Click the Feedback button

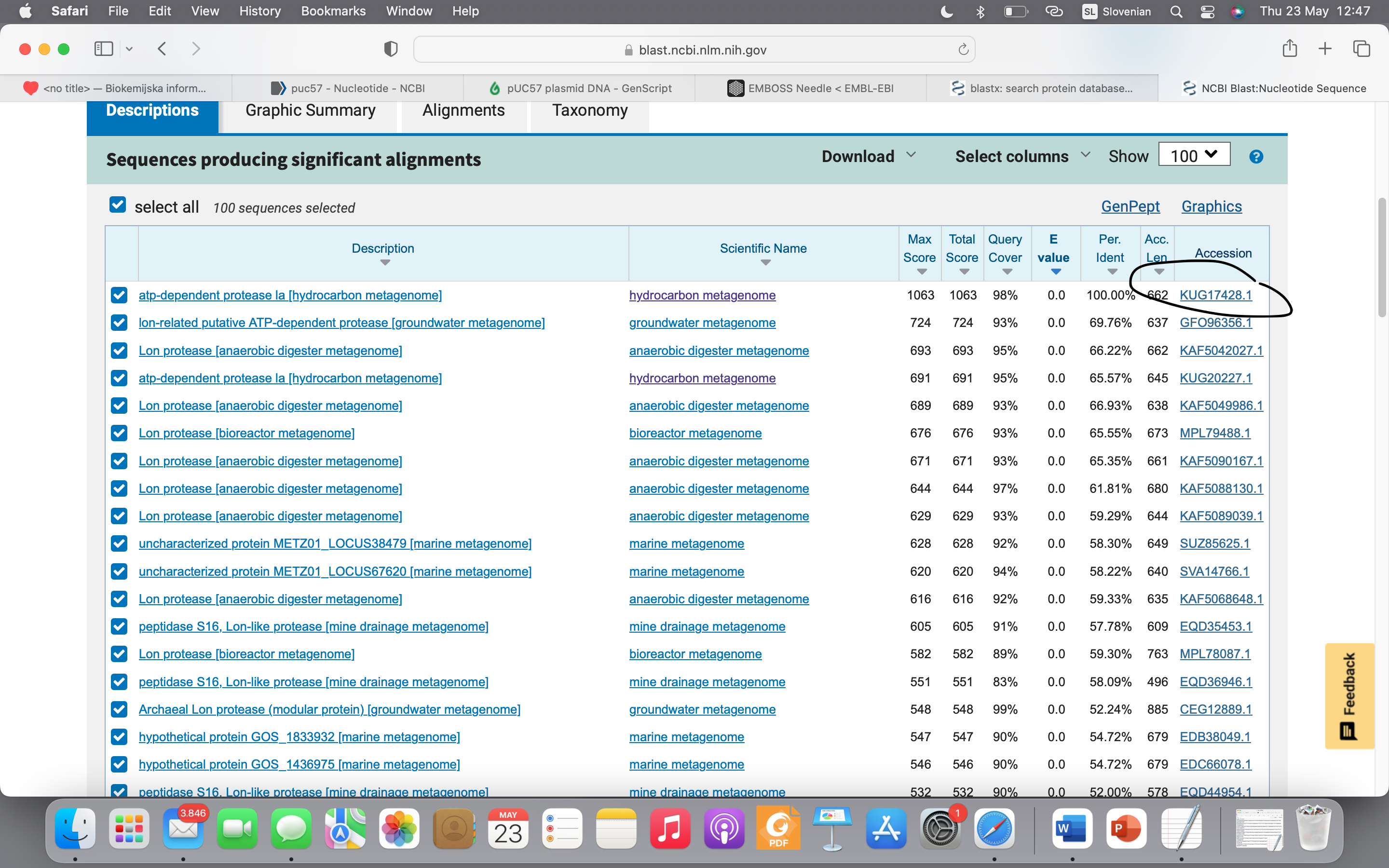click(1349, 696)
